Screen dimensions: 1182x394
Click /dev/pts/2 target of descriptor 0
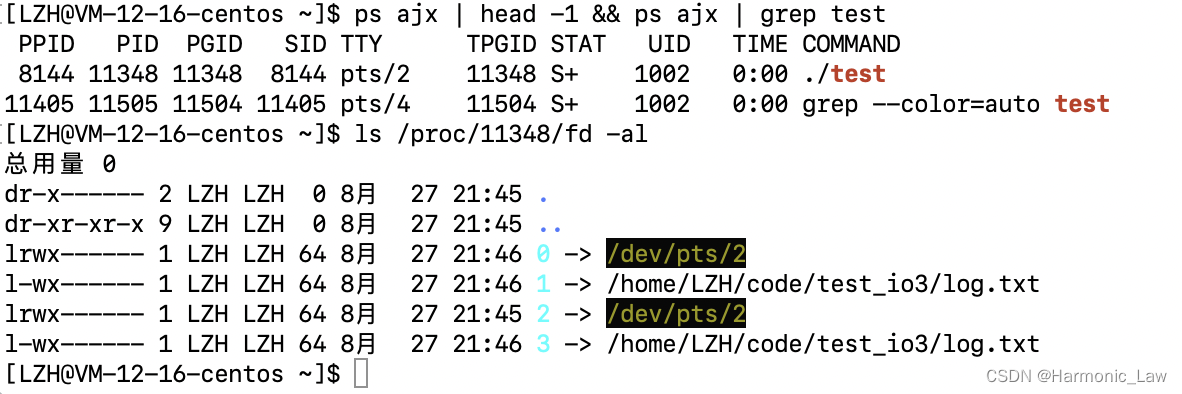pos(676,254)
